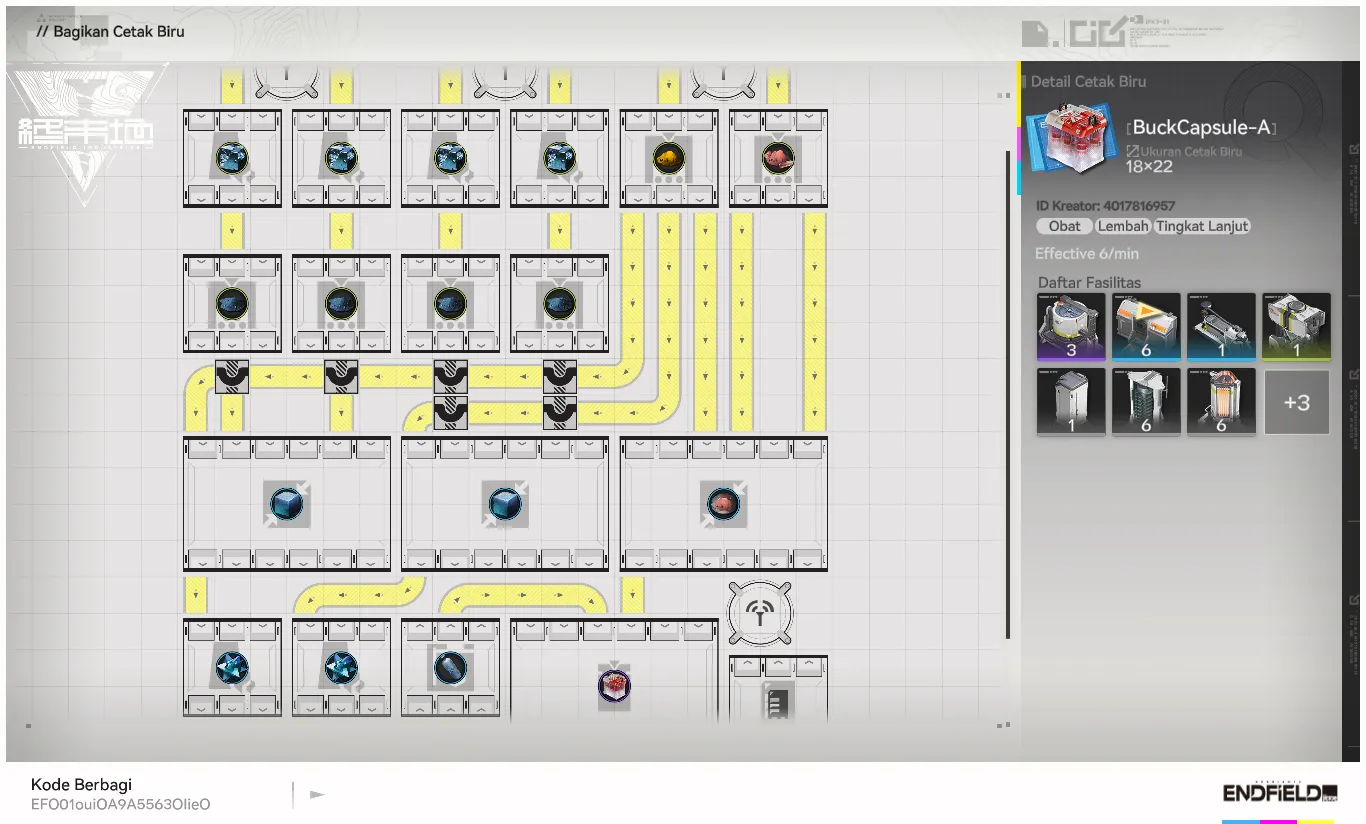Screen dimensions: 1366x824
Task: Select the green coil facility icon showing 6
Action: click(1146, 401)
